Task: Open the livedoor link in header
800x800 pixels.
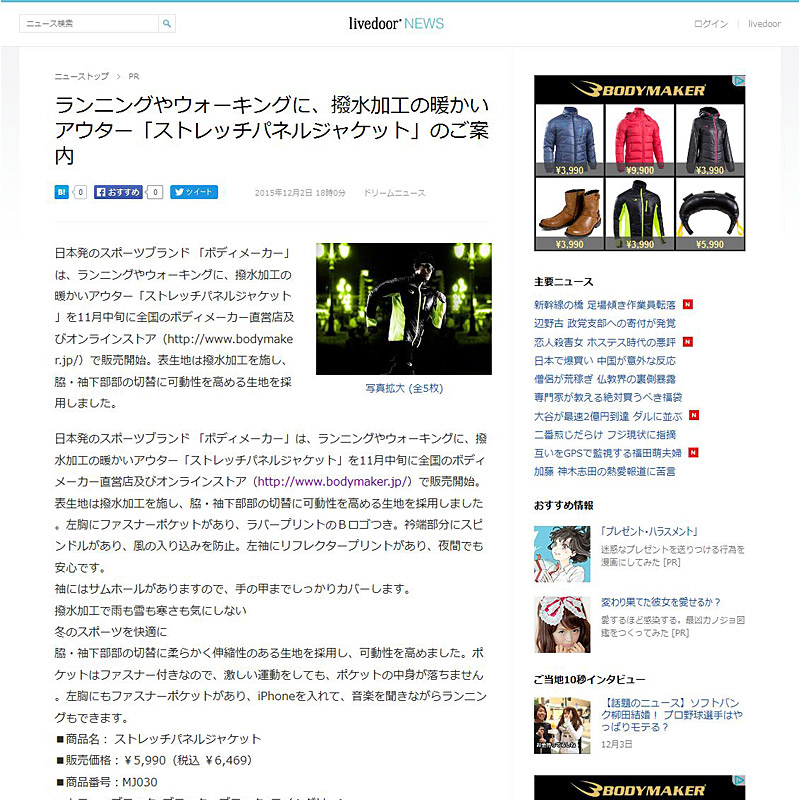Action: [764, 24]
